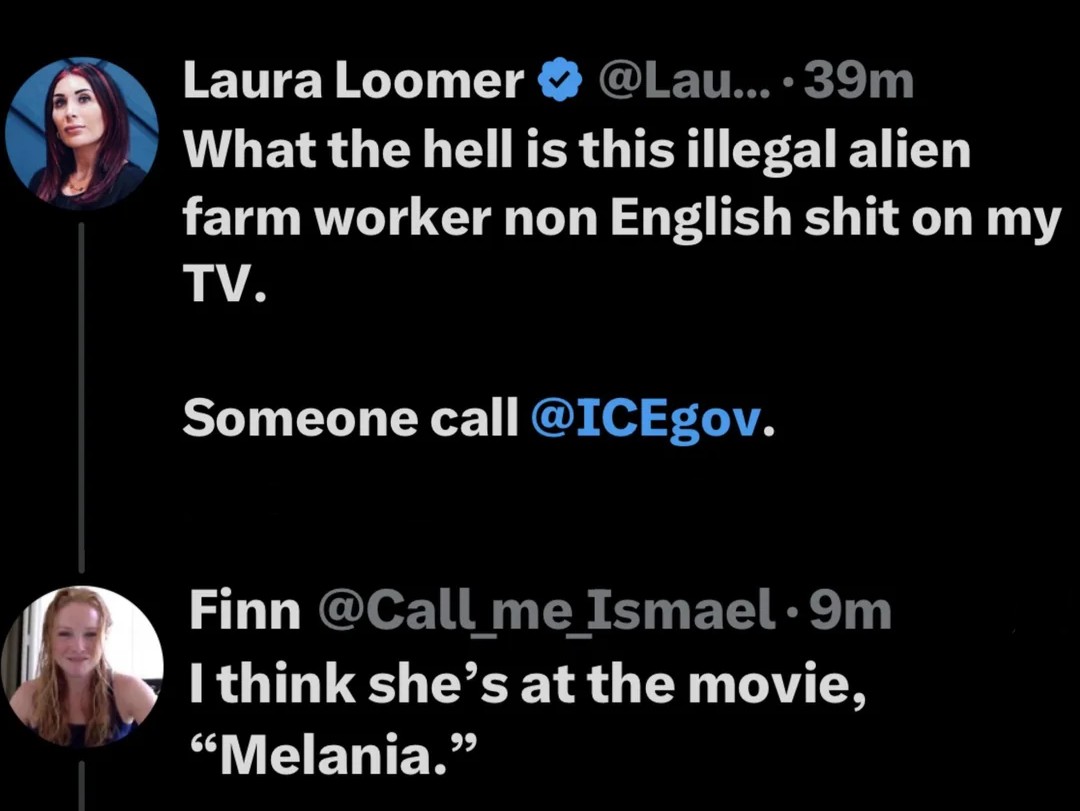Click the "TV." word in the tweet
Image resolution: width=1080 pixels, height=811 pixels.
(x=224, y=287)
